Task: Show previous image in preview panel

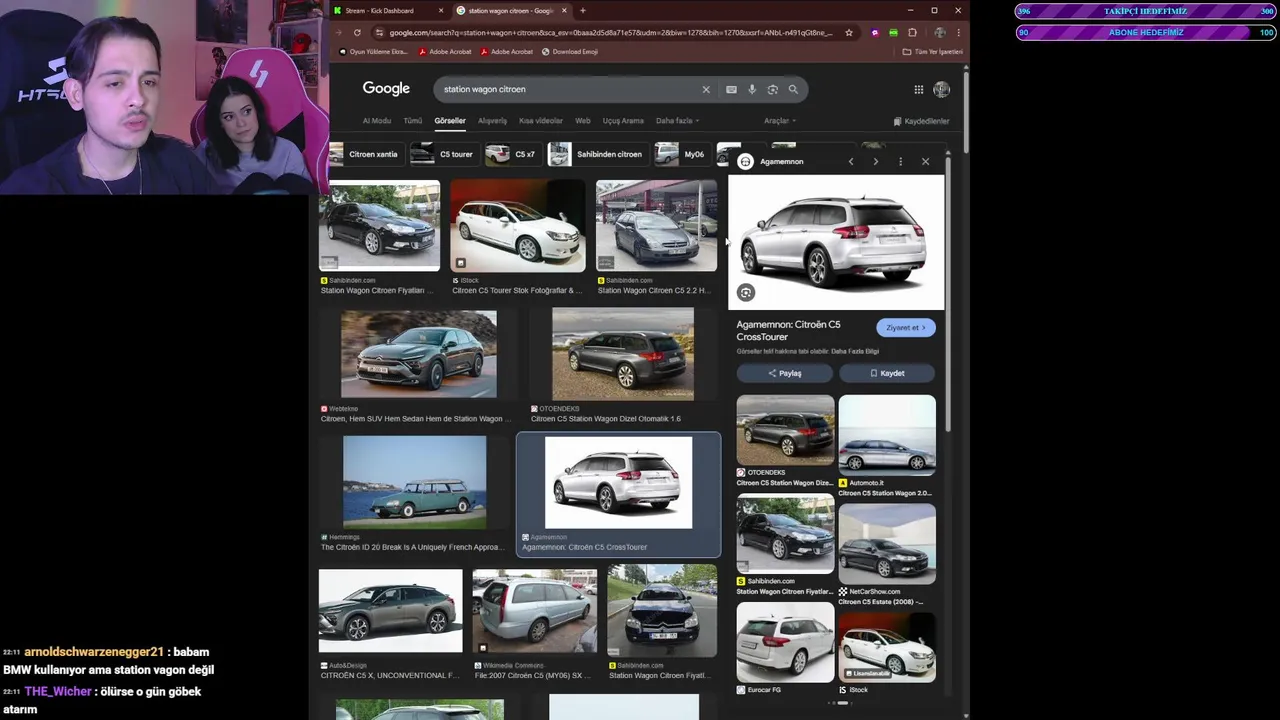Action: (851, 161)
